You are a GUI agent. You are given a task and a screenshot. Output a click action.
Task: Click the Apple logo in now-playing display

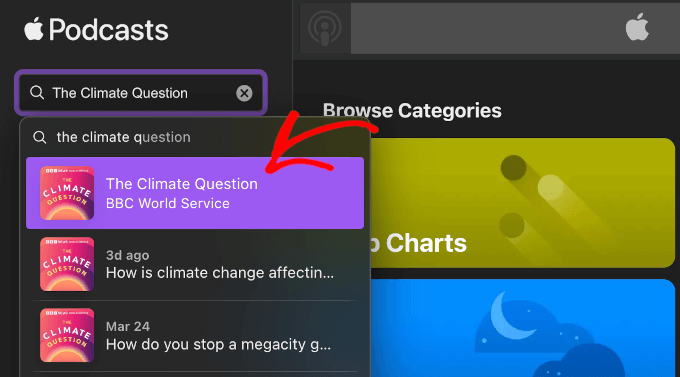pyautogui.click(x=637, y=27)
